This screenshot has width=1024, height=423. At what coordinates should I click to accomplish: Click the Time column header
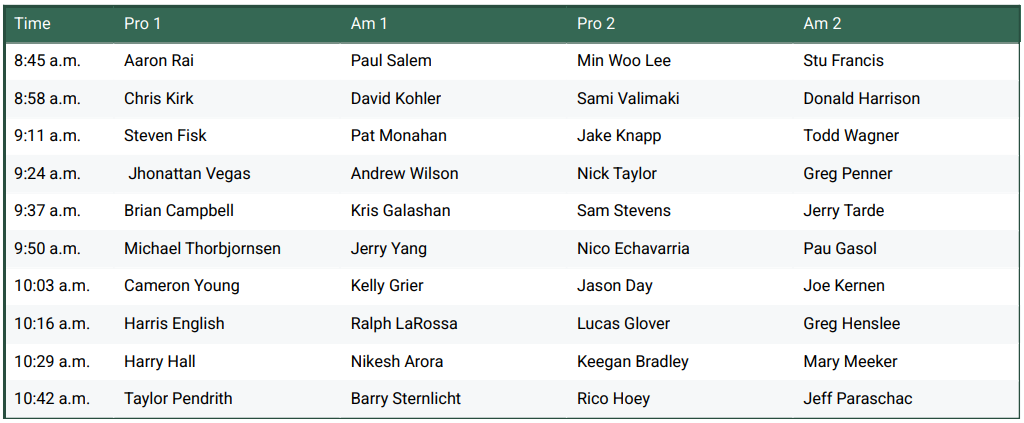[32, 23]
